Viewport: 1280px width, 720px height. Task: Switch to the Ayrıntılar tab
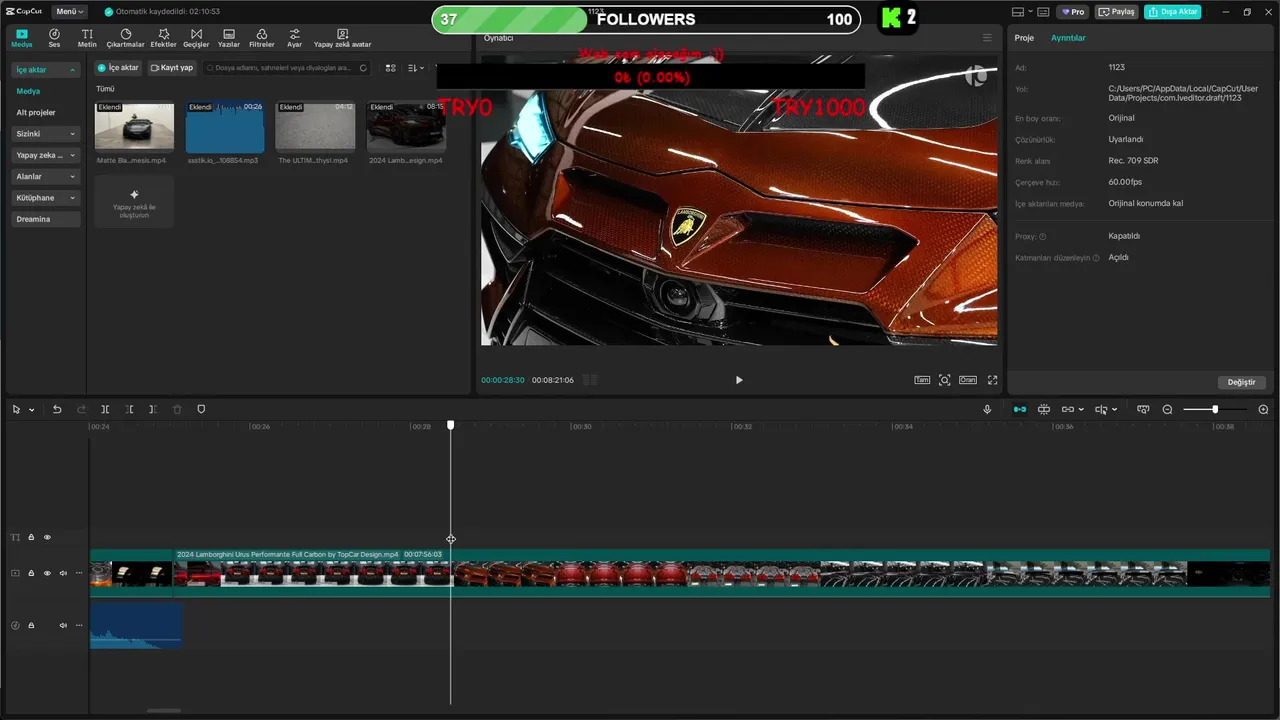[1068, 38]
